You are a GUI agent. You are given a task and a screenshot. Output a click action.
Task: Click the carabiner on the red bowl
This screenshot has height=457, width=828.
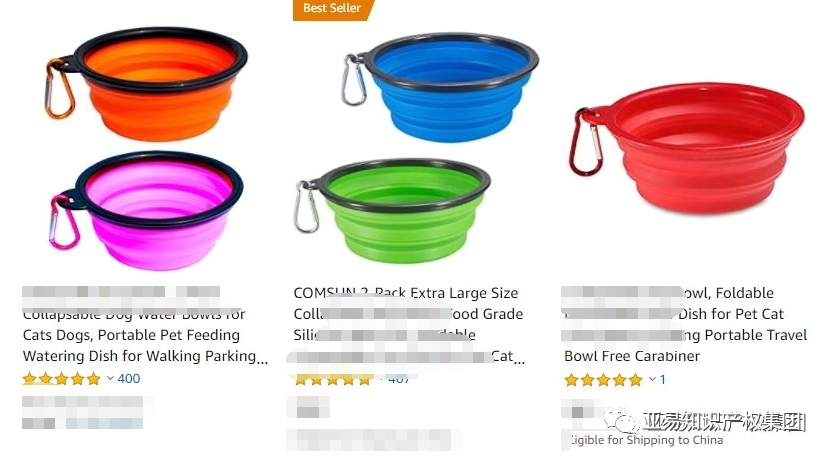(585, 143)
